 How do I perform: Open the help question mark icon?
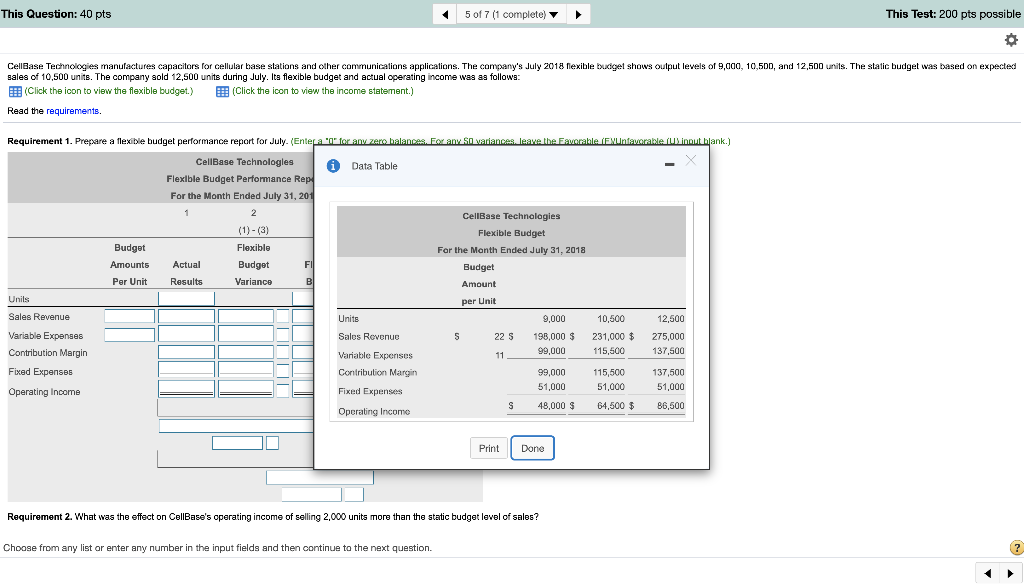click(x=1016, y=548)
